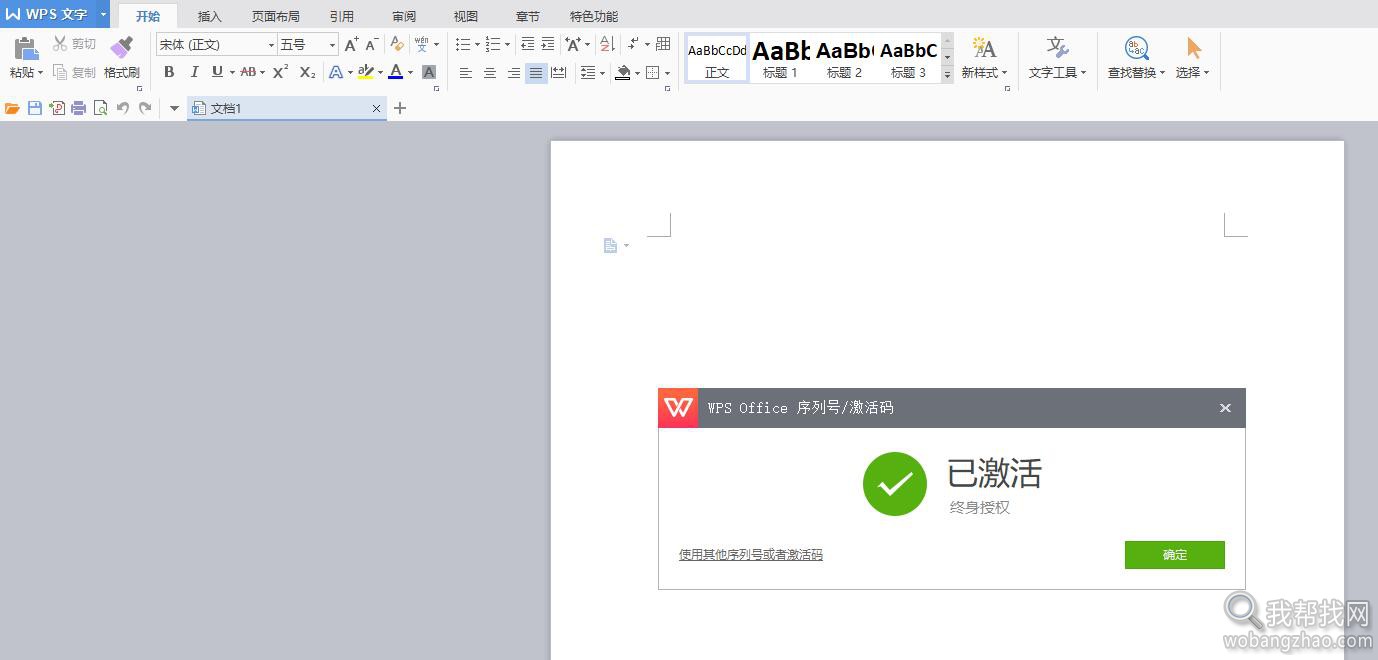
Task: Toggle italic formatting
Action: click(194, 72)
